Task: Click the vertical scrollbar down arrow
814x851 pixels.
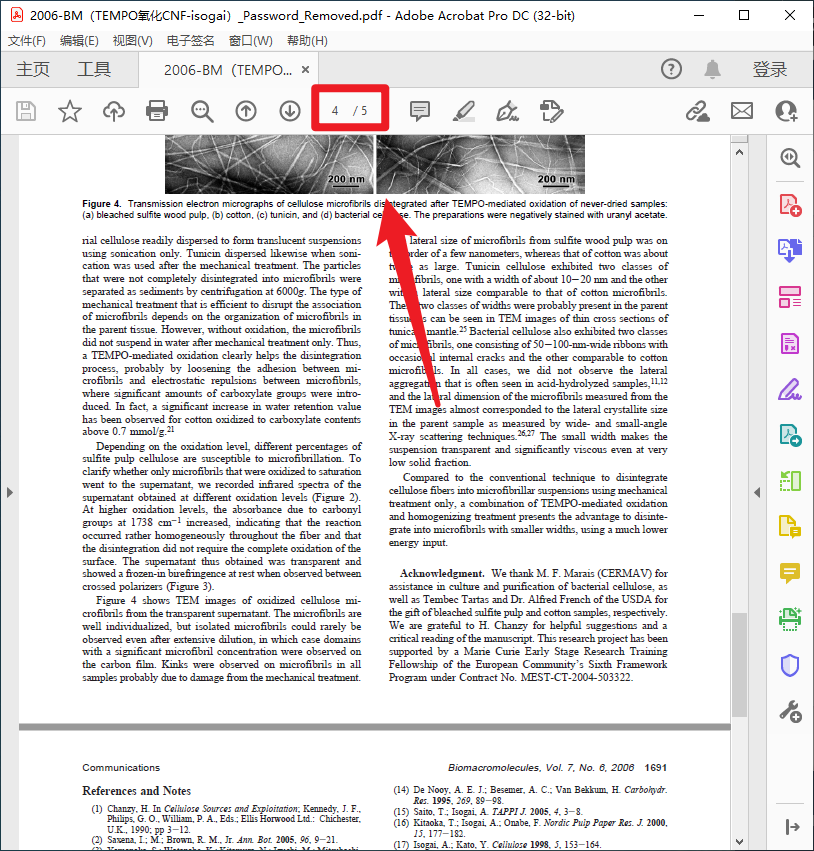Action: click(x=739, y=841)
